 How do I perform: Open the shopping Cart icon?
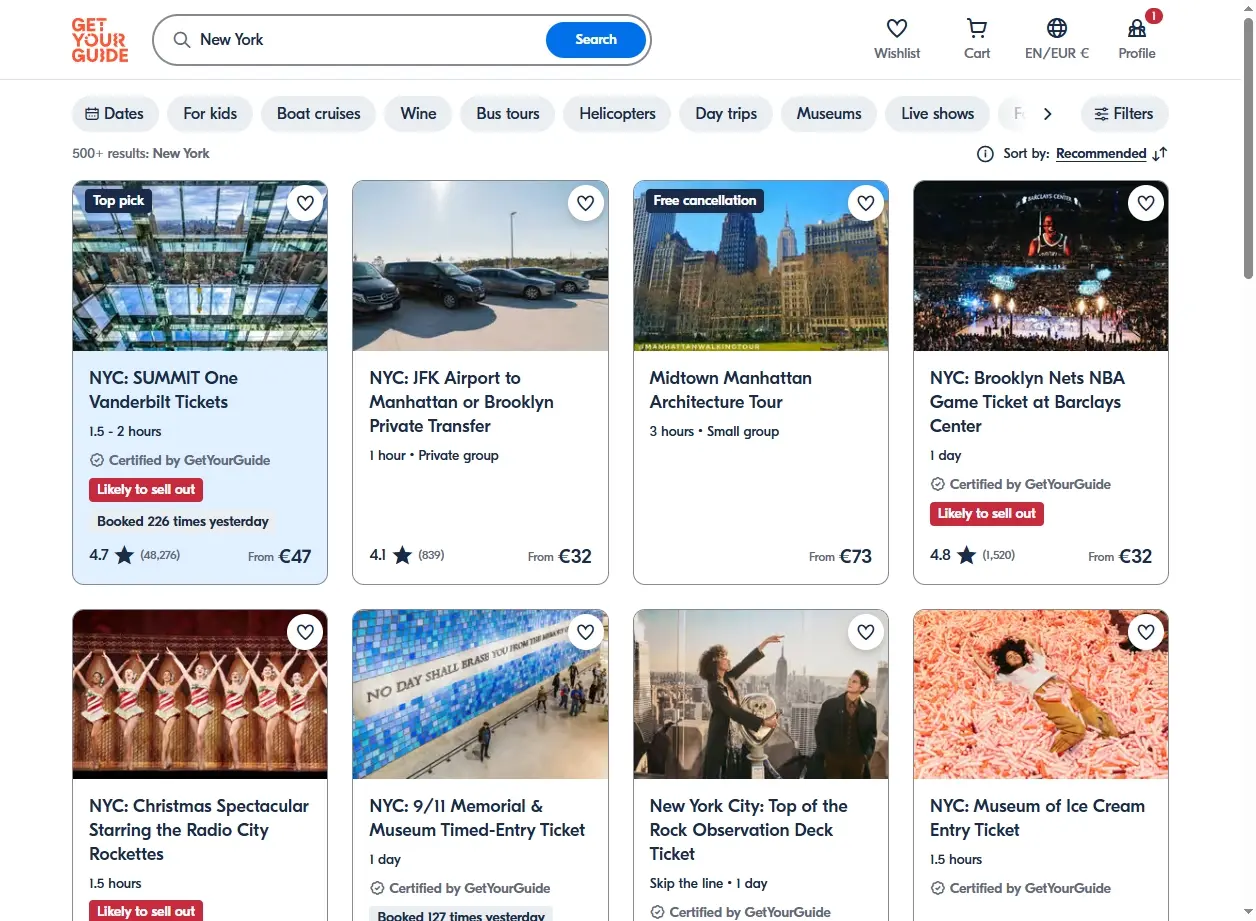click(x=977, y=28)
